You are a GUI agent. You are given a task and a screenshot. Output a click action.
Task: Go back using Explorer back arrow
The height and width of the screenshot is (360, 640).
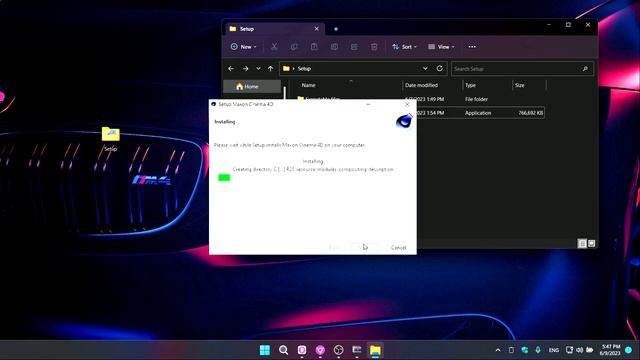(231, 69)
